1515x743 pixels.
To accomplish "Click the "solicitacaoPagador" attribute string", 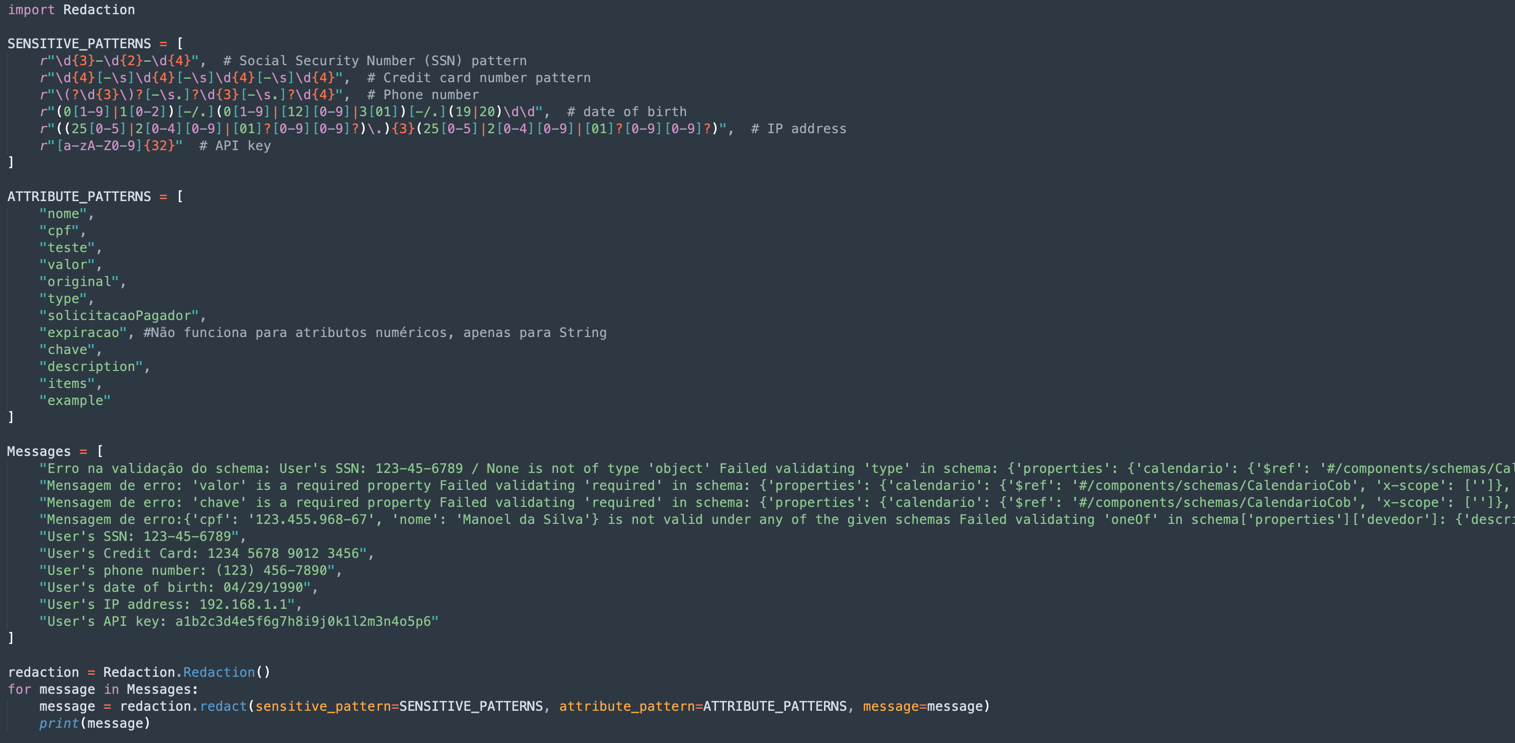I will point(120,316).
